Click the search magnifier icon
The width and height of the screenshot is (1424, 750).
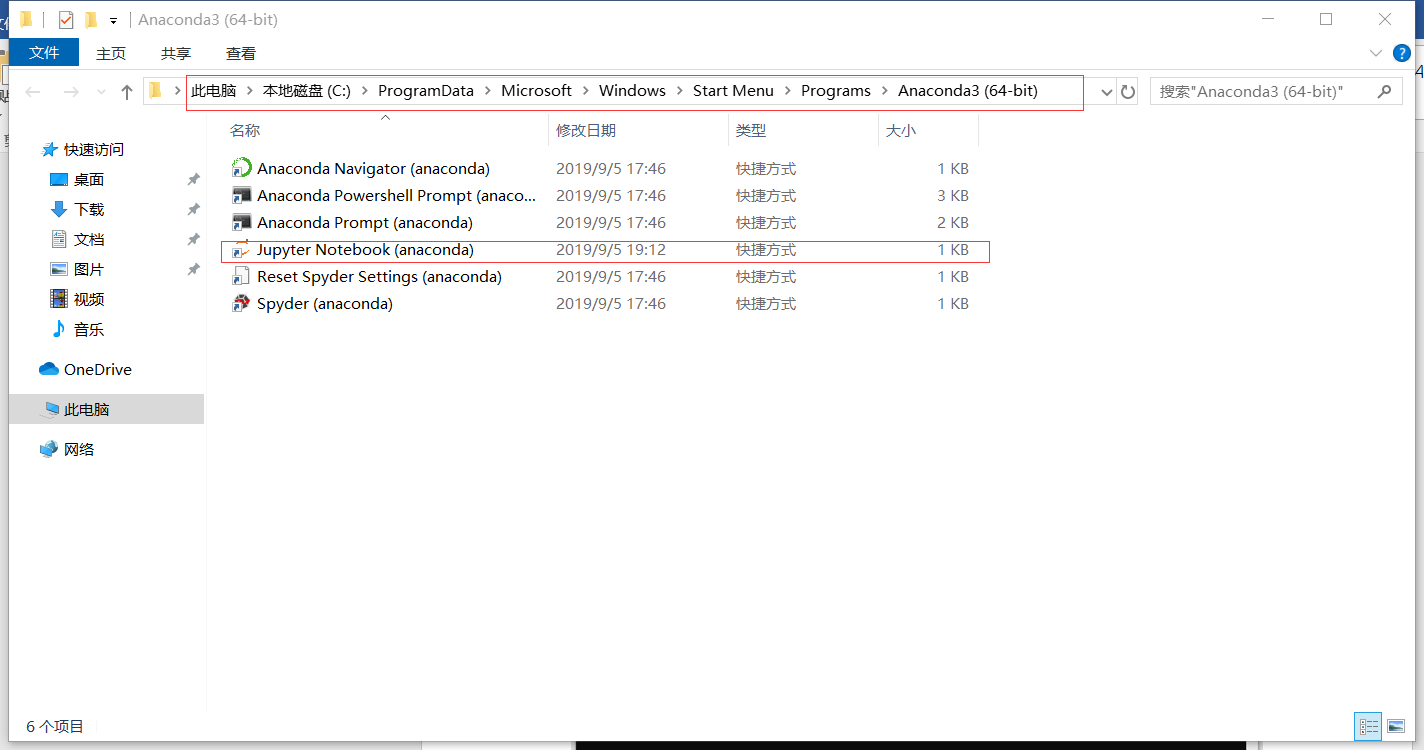[x=1384, y=91]
